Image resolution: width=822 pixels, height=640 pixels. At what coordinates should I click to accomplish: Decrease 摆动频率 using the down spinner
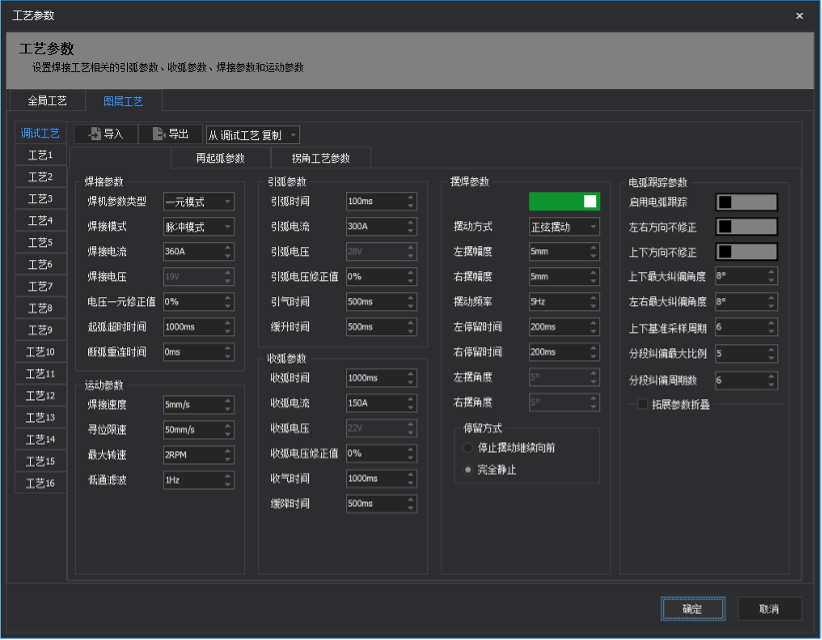[593, 305]
